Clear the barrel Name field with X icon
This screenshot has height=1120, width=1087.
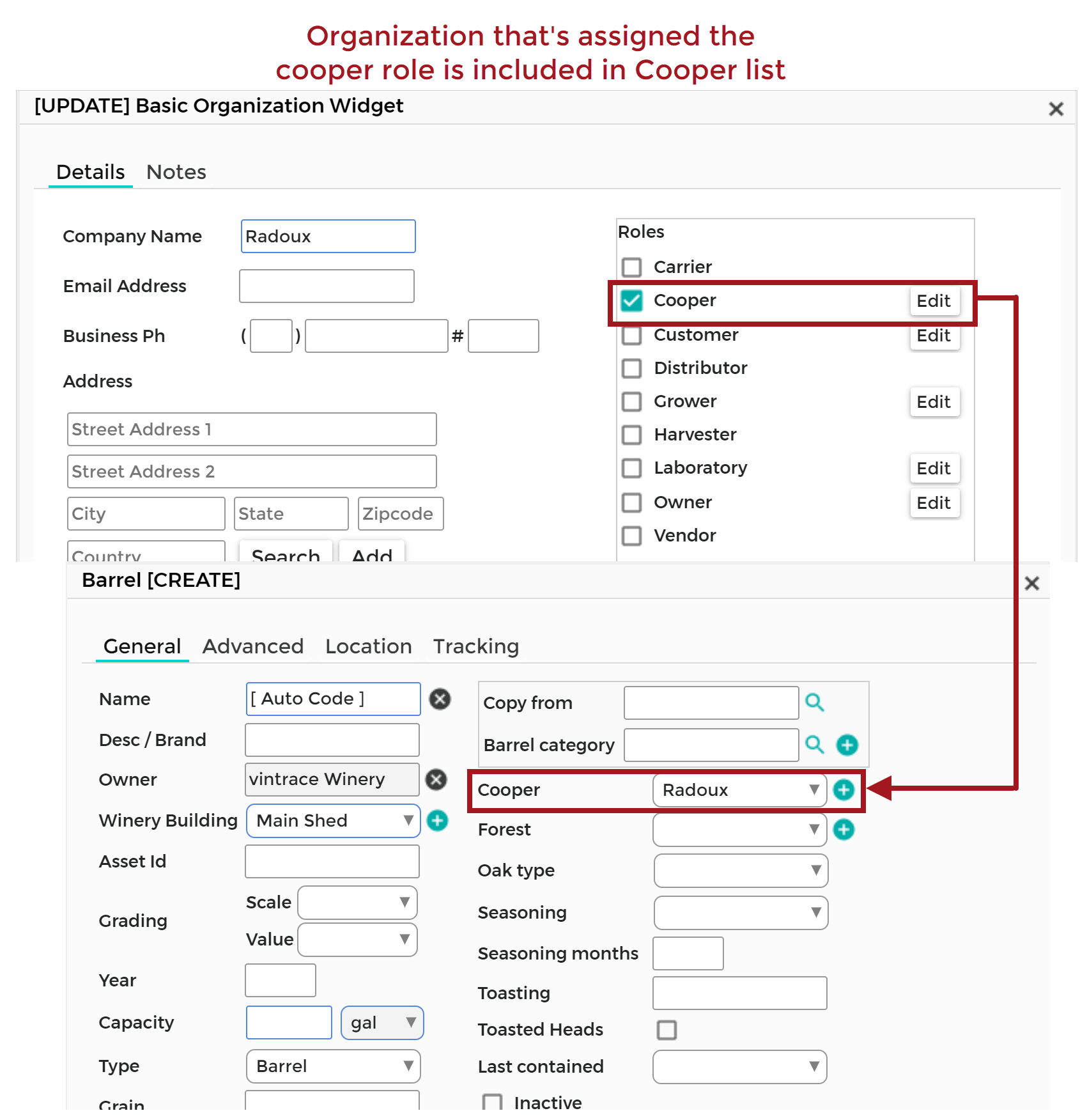440,699
